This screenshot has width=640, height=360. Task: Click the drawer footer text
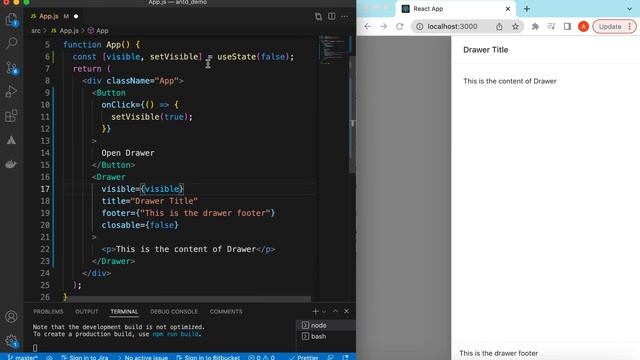tap(498, 353)
